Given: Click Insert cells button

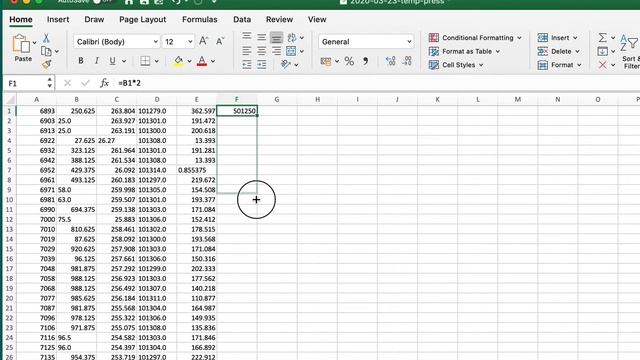Looking at the screenshot, I should pos(558,38).
